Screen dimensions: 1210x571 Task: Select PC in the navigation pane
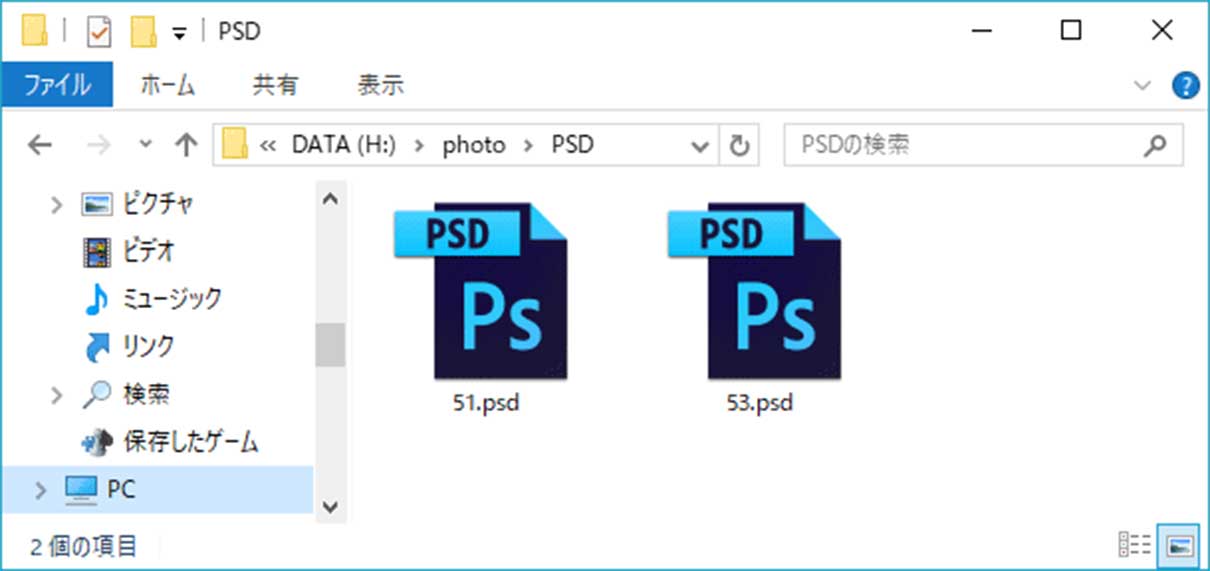pos(121,489)
